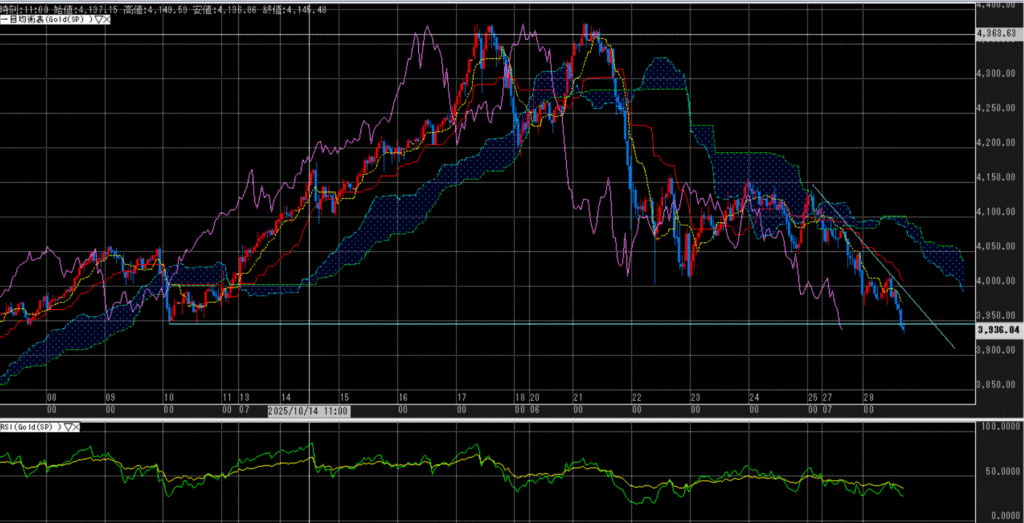
Task: Click the 4,200.00 level on price axis
Action: [995, 143]
